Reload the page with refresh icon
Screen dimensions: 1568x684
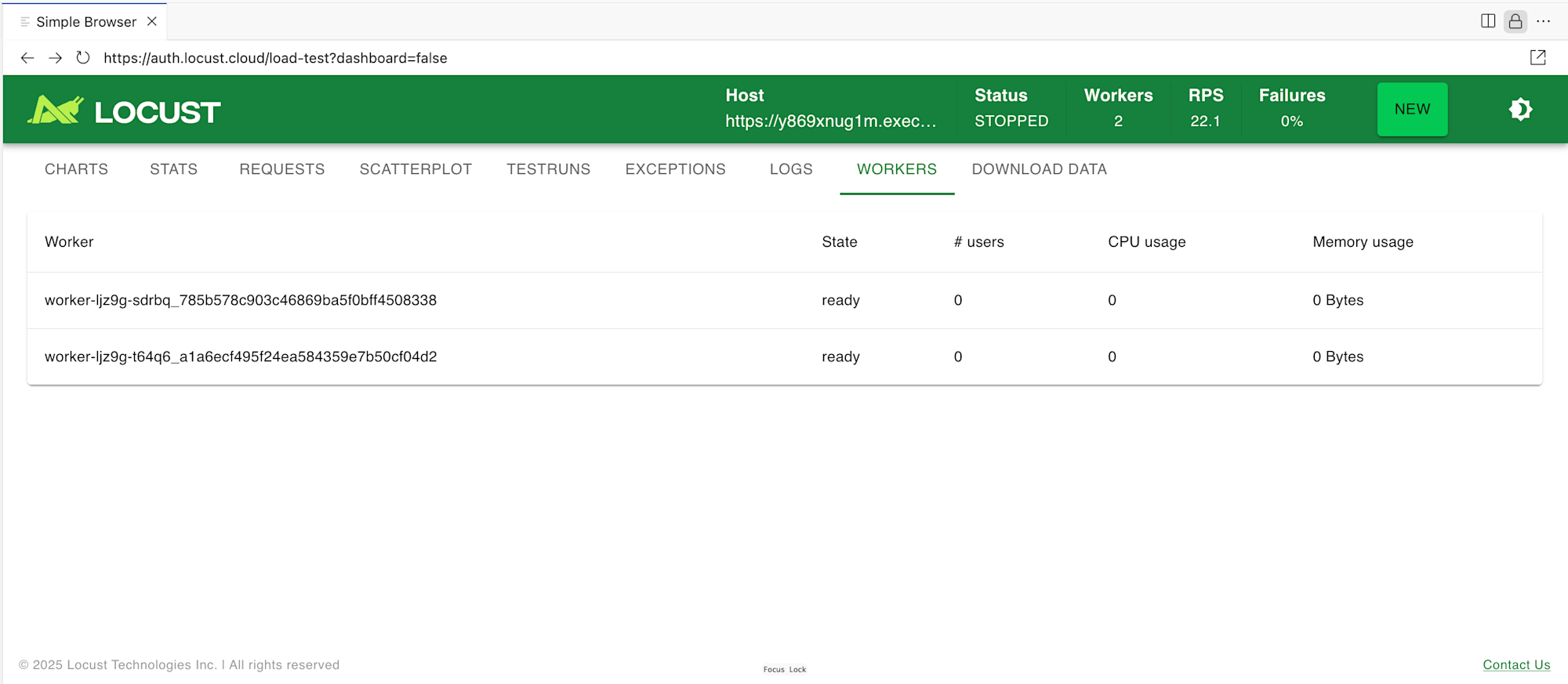(83, 58)
